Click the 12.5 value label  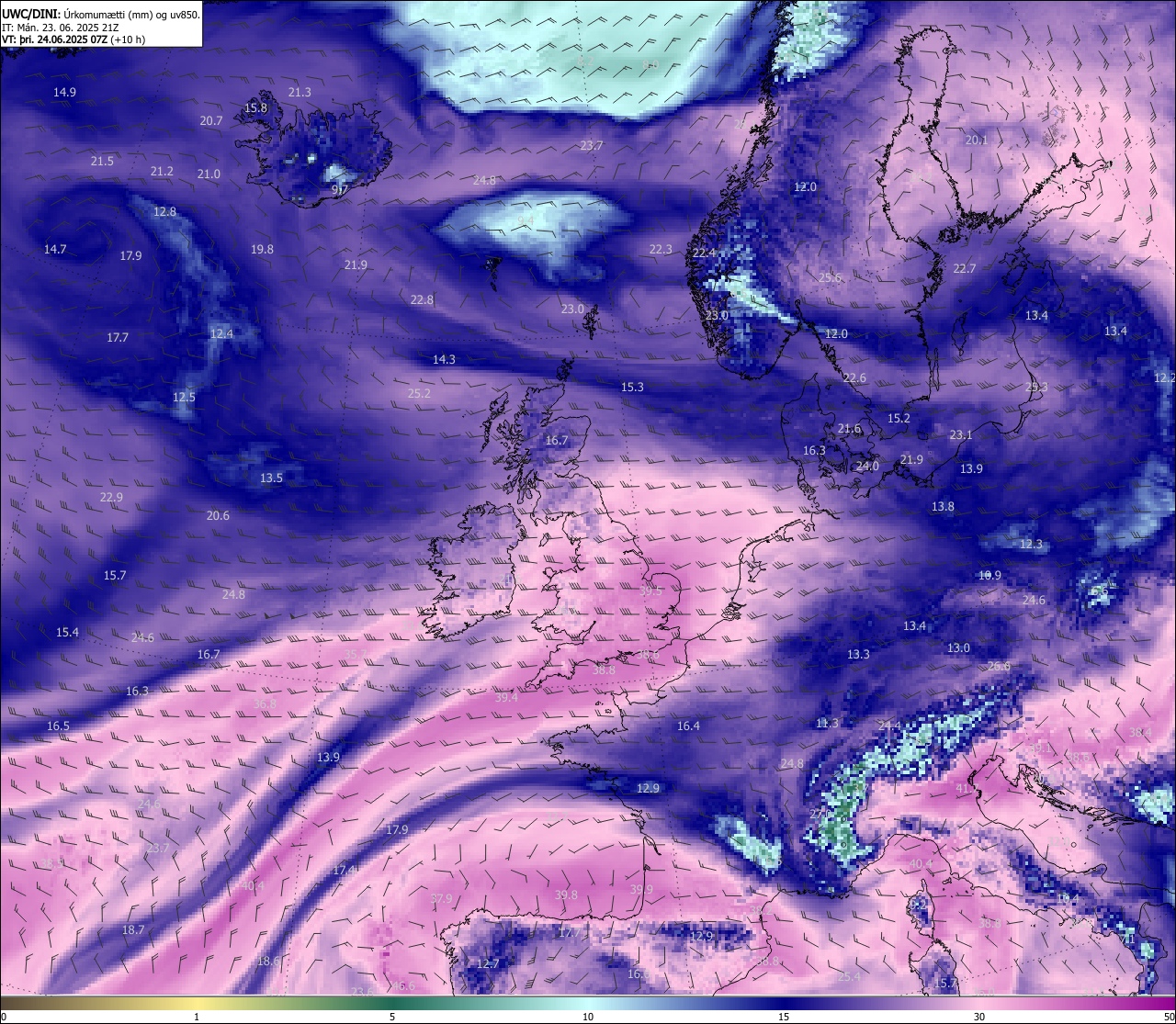click(184, 397)
